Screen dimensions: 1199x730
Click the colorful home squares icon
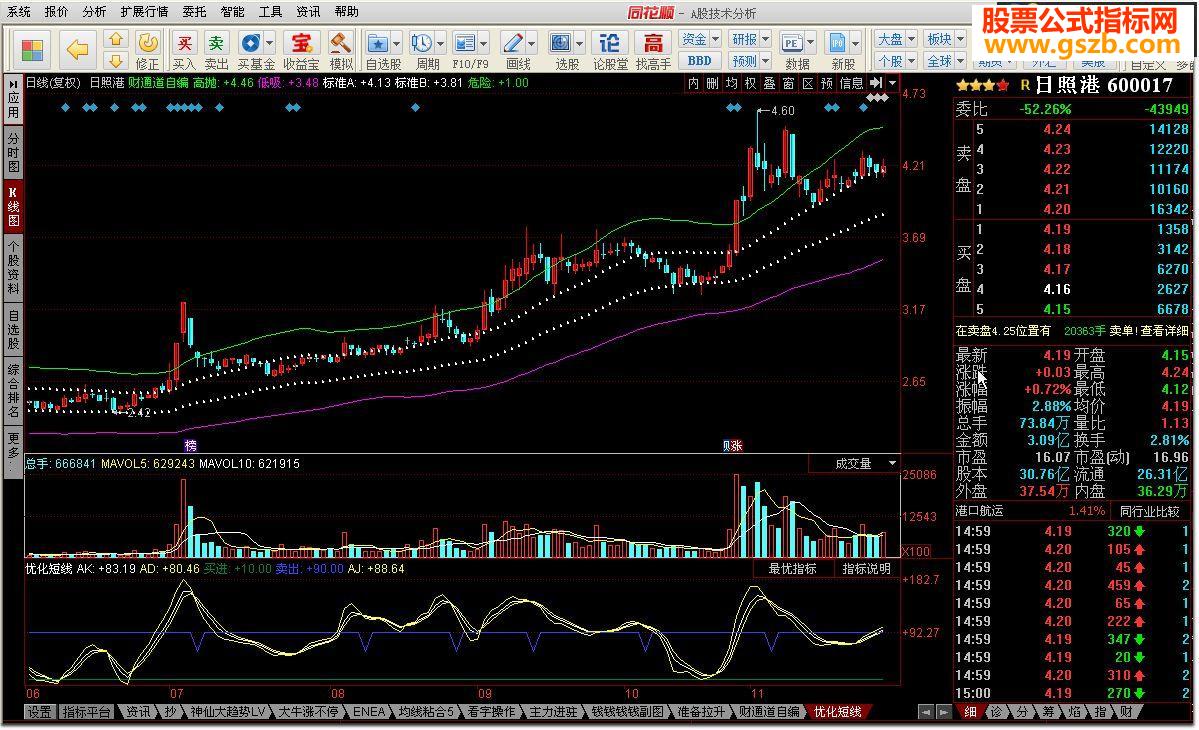coord(31,50)
